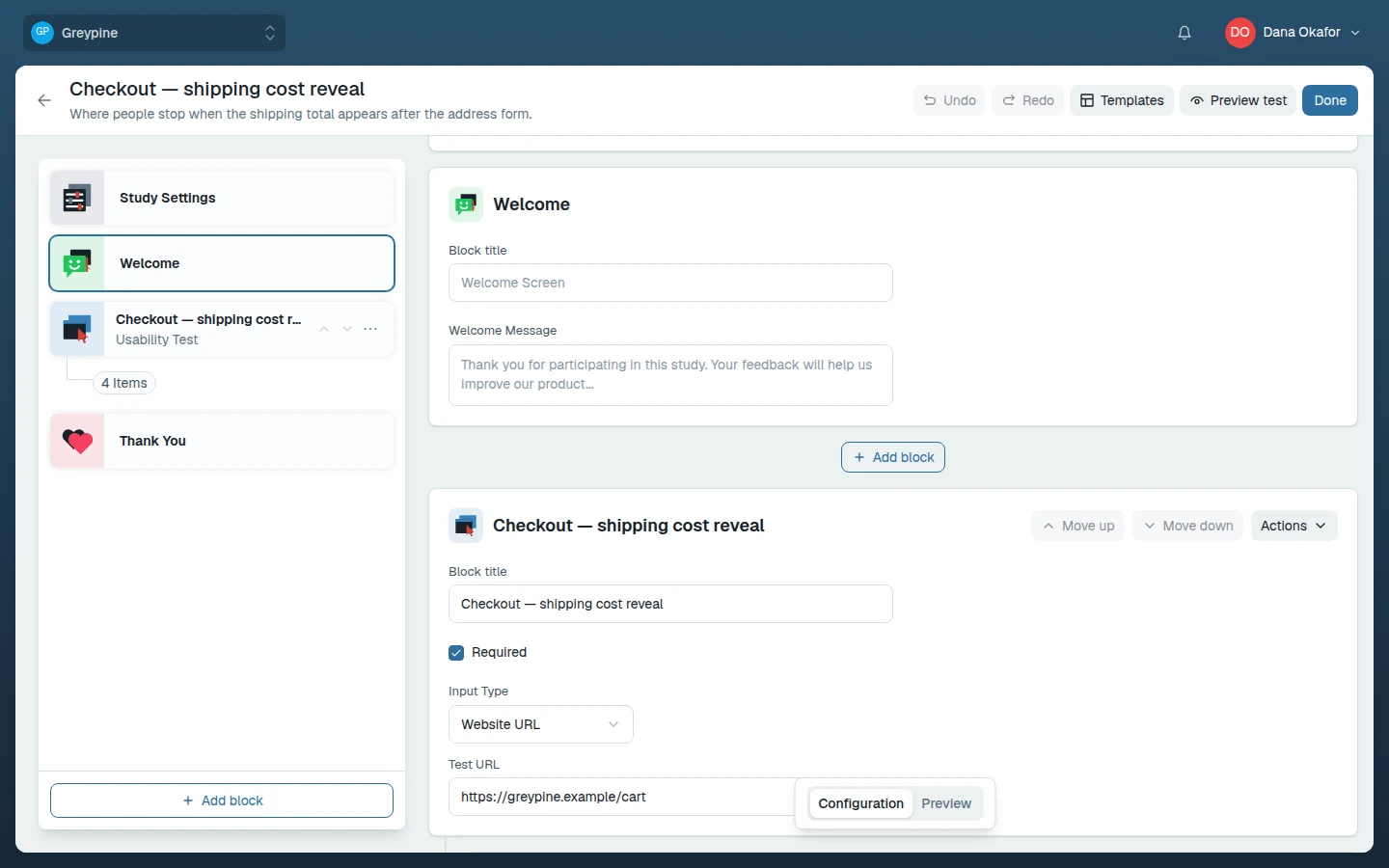
Task: Click Move up on Checkout panel
Action: (x=1077, y=526)
